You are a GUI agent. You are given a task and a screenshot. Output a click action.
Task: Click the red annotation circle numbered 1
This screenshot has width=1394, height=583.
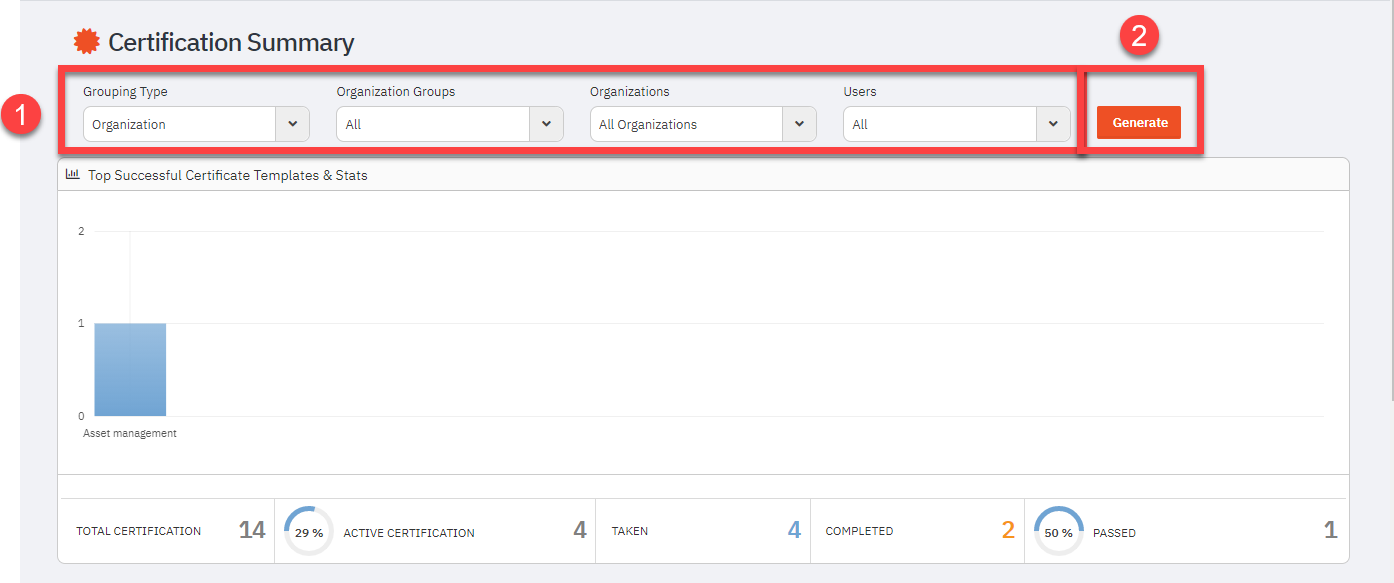click(21, 116)
